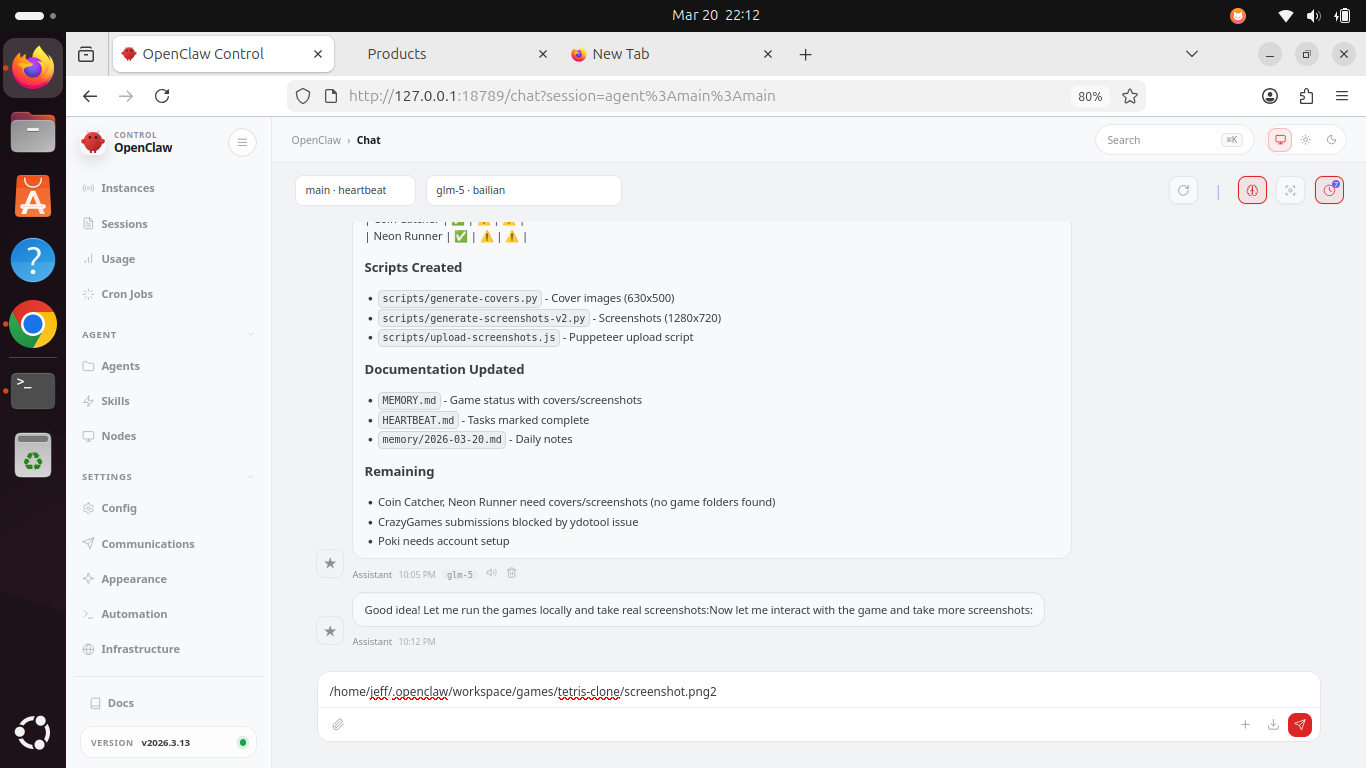
Task: Toggle the brain thinking button
Action: (1252, 190)
